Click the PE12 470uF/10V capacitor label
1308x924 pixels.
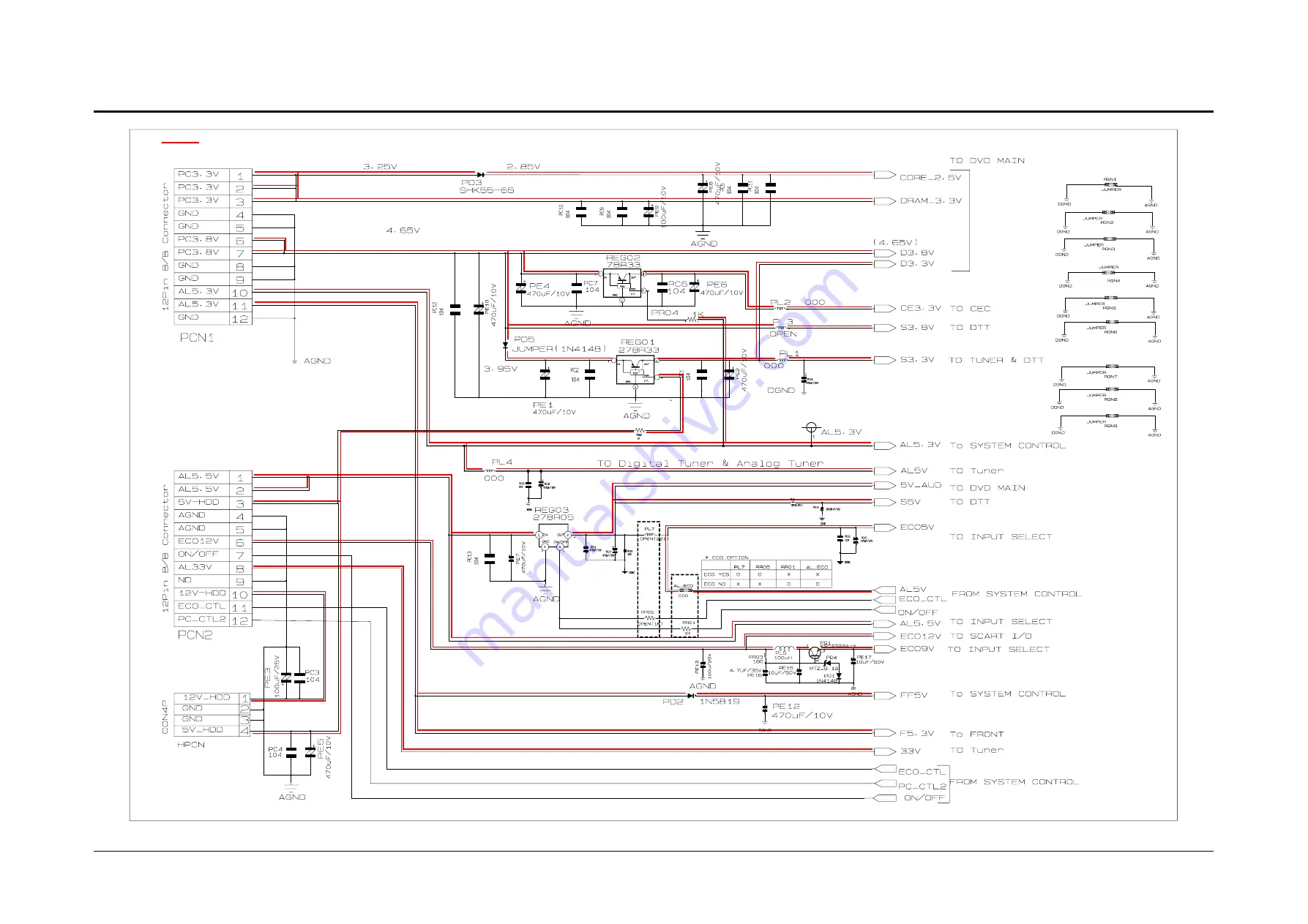click(x=802, y=711)
